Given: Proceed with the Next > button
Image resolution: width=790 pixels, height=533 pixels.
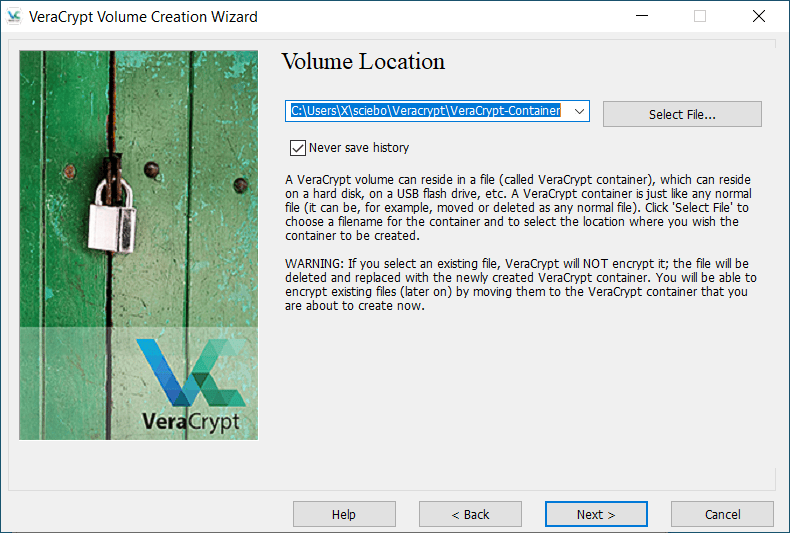Looking at the screenshot, I should click(x=596, y=514).
